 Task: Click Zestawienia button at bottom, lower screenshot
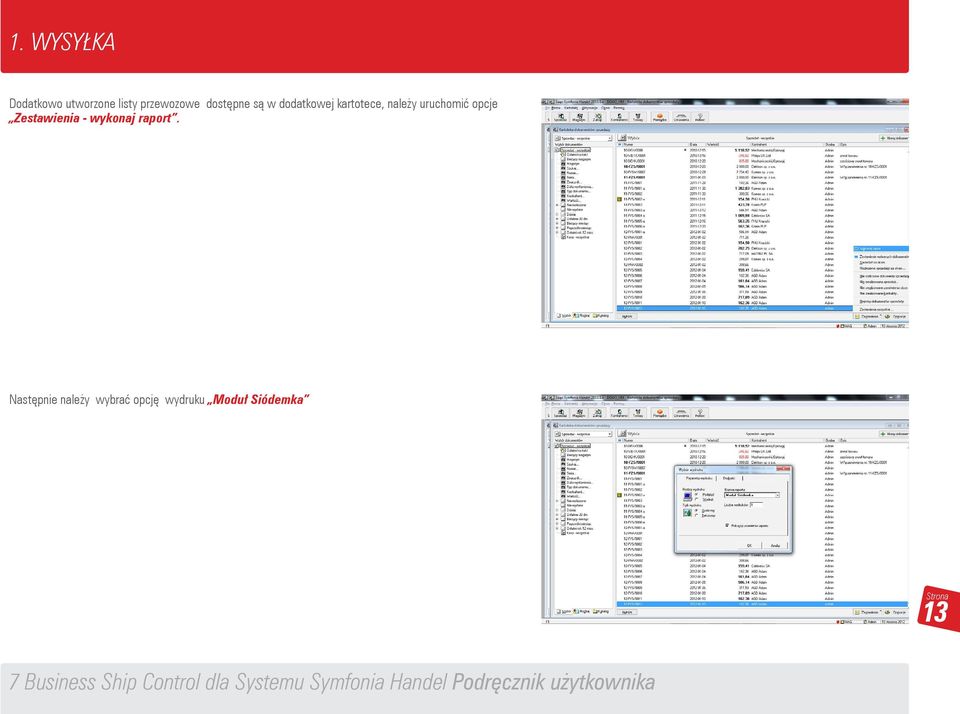(868, 612)
